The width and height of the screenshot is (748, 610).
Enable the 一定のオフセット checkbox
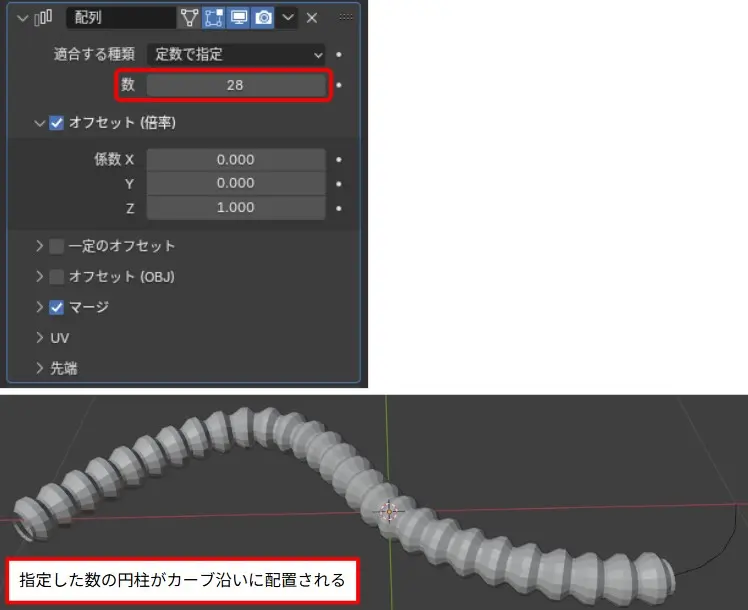point(56,247)
